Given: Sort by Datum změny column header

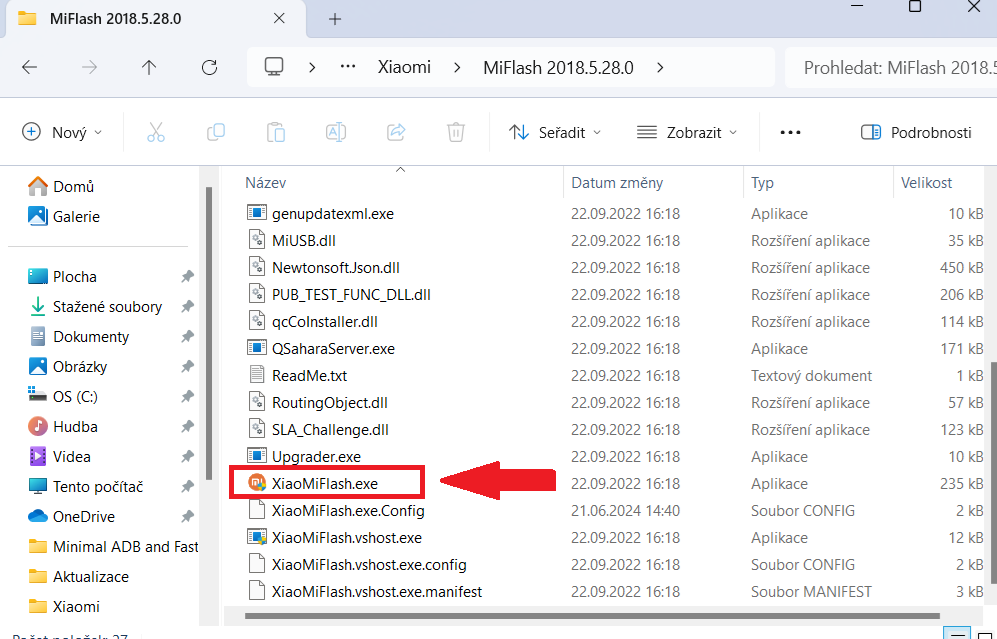Looking at the screenshot, I should (616, 183).
